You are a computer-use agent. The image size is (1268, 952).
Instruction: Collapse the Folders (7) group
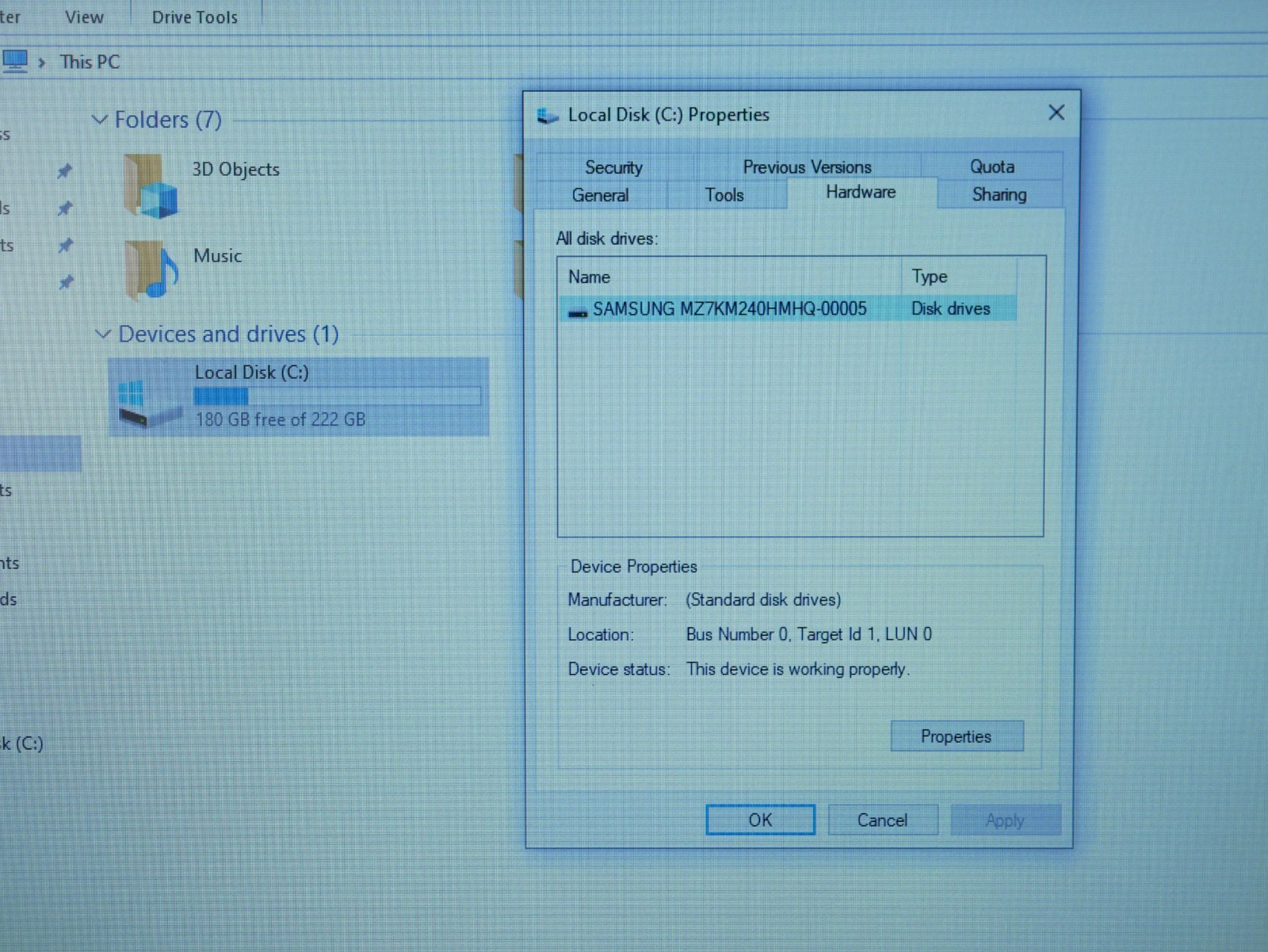pos(100,120)
